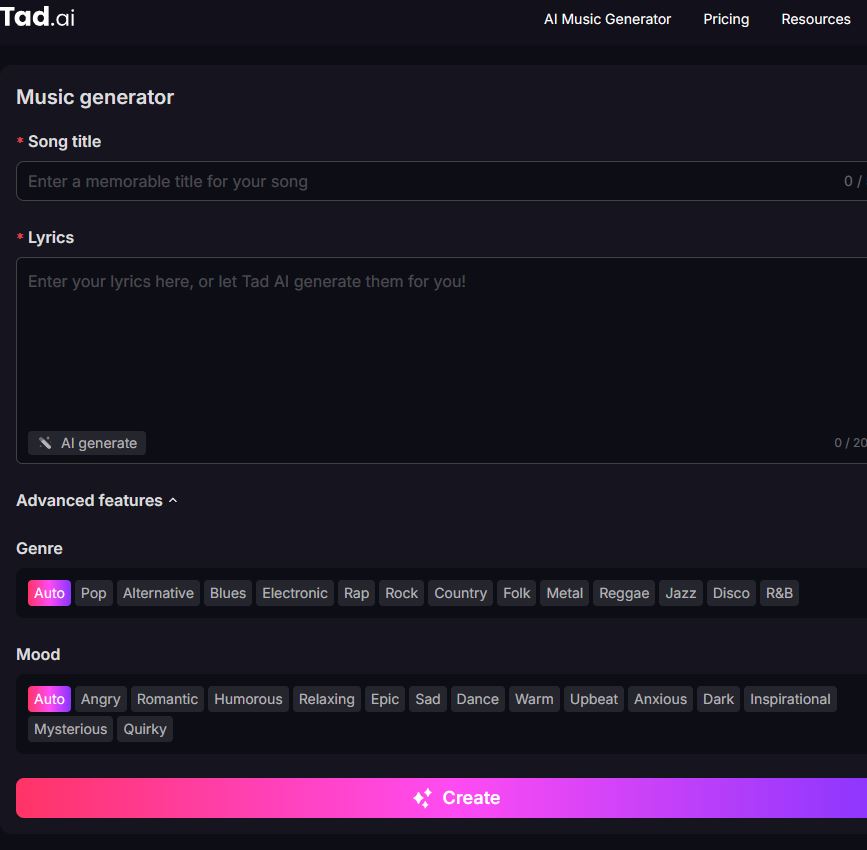The image size is (867, 850).
Task: Open the AI Music Generator menu
Action: 607,19
